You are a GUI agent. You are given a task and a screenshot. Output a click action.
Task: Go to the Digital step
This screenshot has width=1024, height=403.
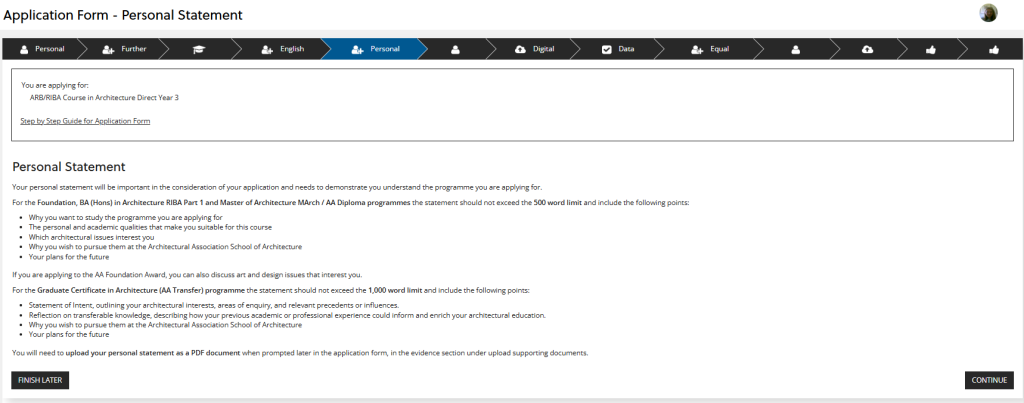tap(535, 49)
